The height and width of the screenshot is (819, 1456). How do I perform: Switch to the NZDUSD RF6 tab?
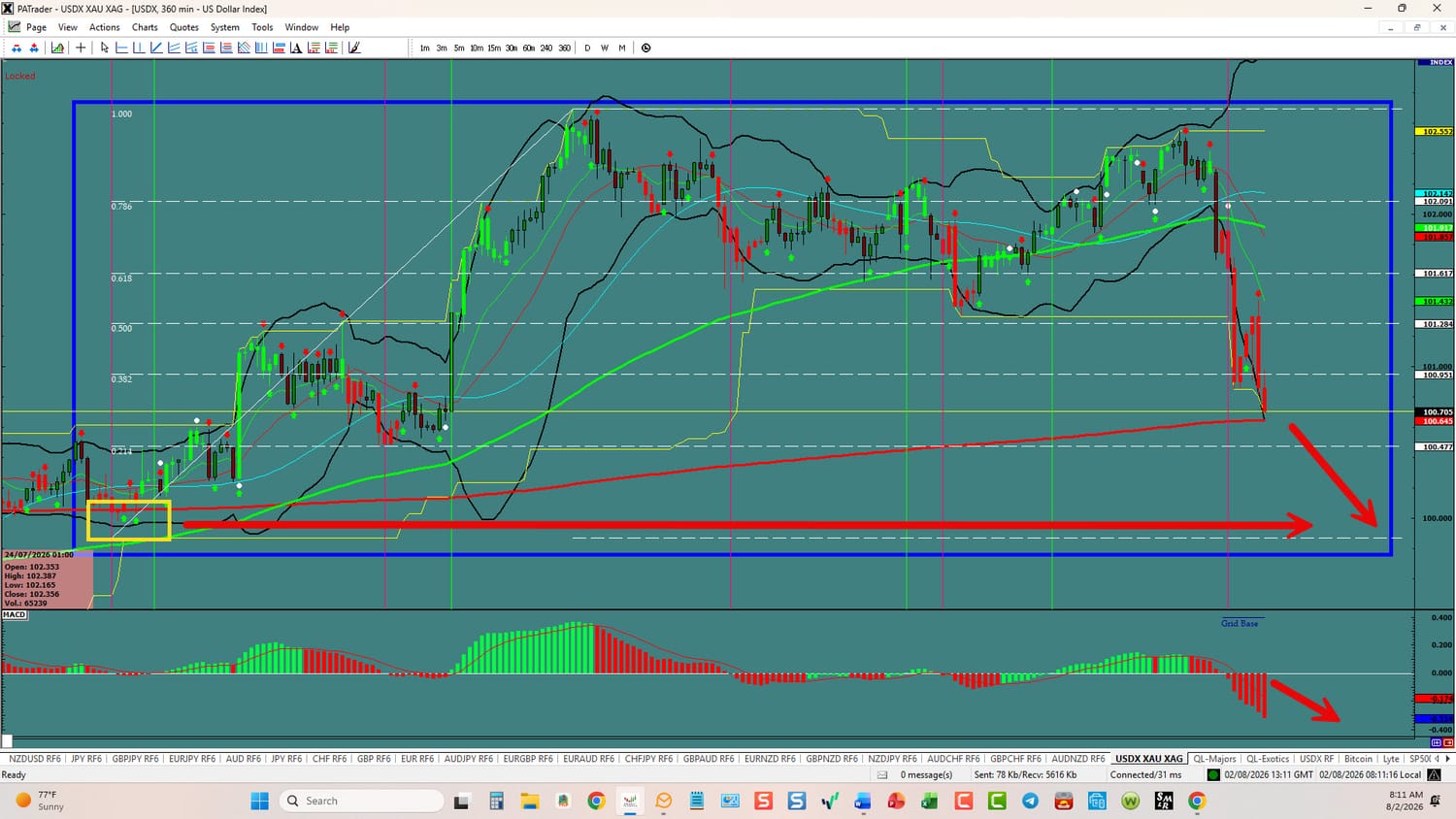click(35, 759)
